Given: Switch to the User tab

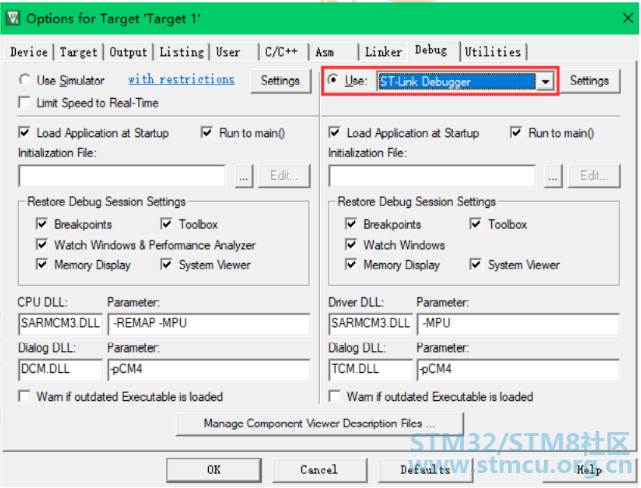Looking at the screenshot, I should click(x=235, y=52).
